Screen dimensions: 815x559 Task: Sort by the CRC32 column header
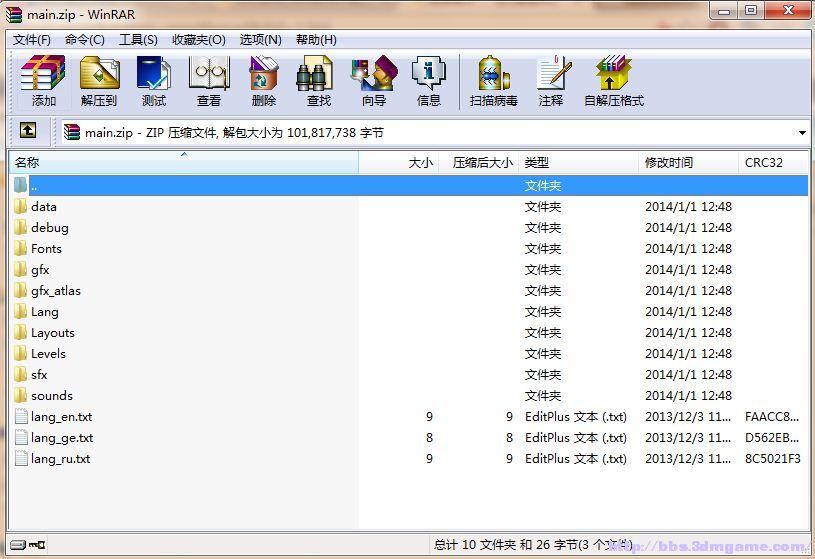tap(763, 162)
